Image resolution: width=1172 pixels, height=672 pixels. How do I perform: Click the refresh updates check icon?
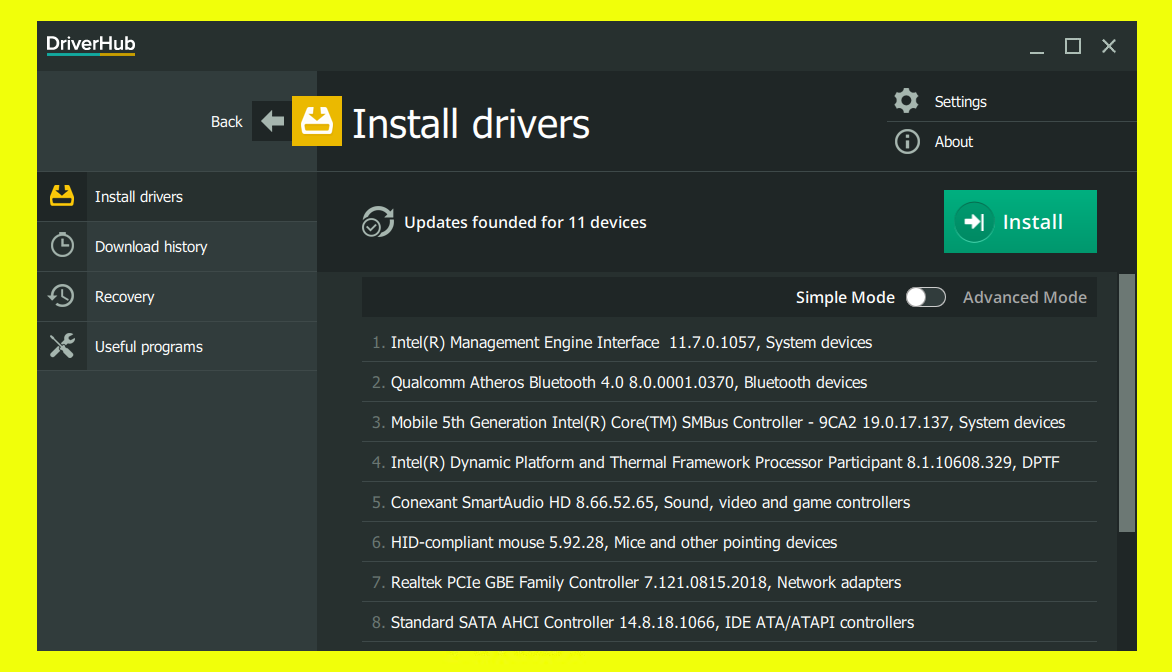pos(377,222)
